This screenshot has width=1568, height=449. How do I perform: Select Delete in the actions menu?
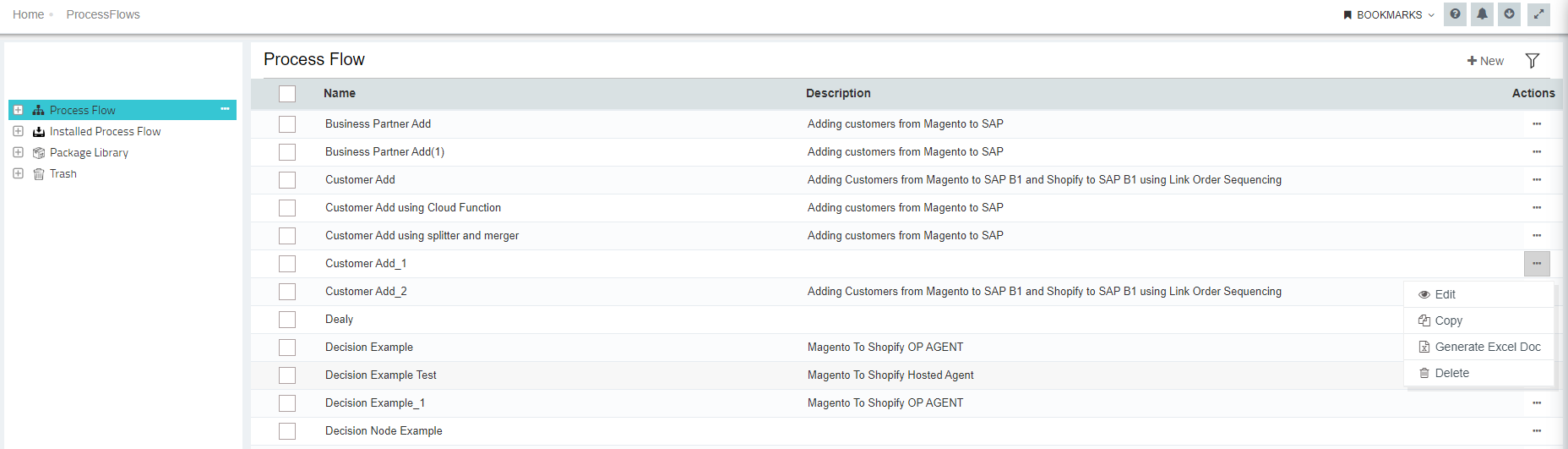click(1451, 373)
